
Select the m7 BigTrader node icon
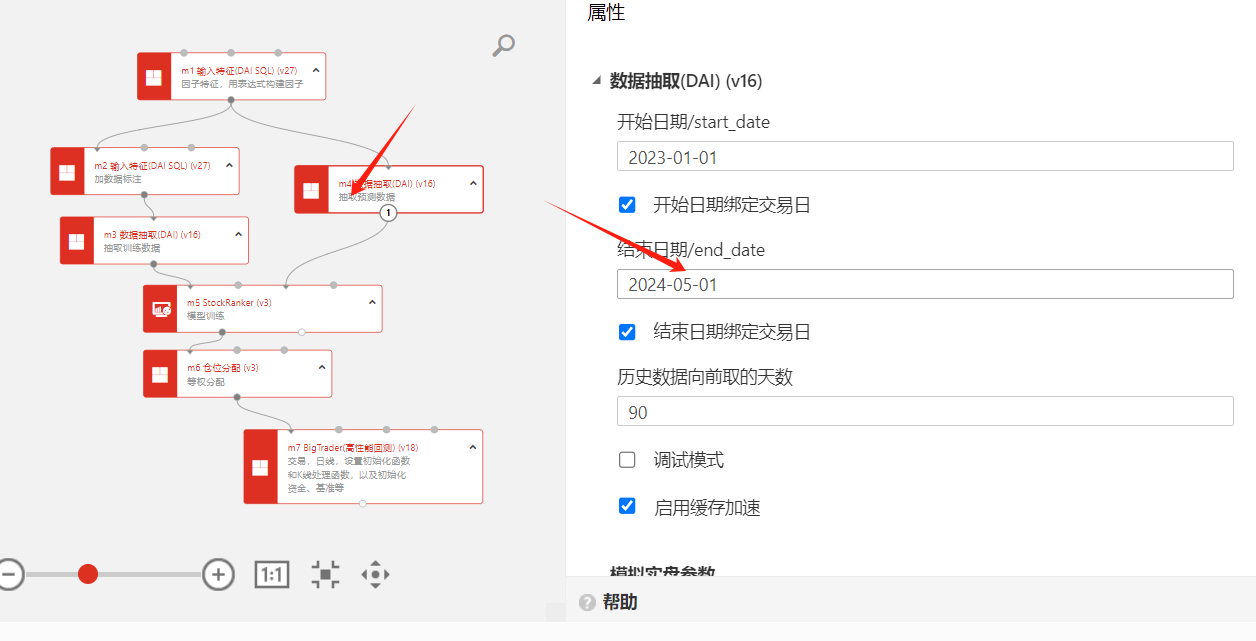coord(260,467)
